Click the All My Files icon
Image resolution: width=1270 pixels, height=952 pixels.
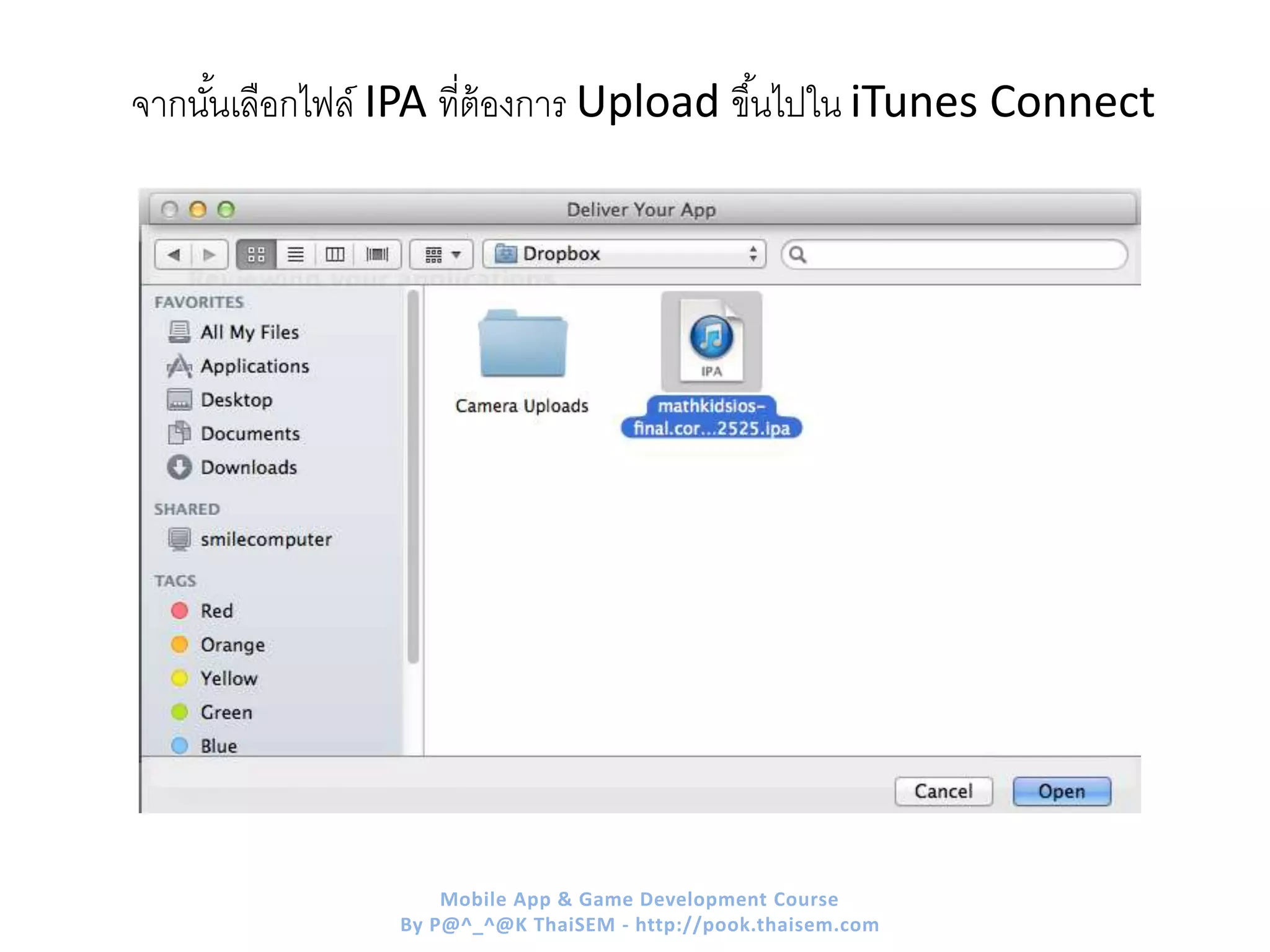point(179,332)
